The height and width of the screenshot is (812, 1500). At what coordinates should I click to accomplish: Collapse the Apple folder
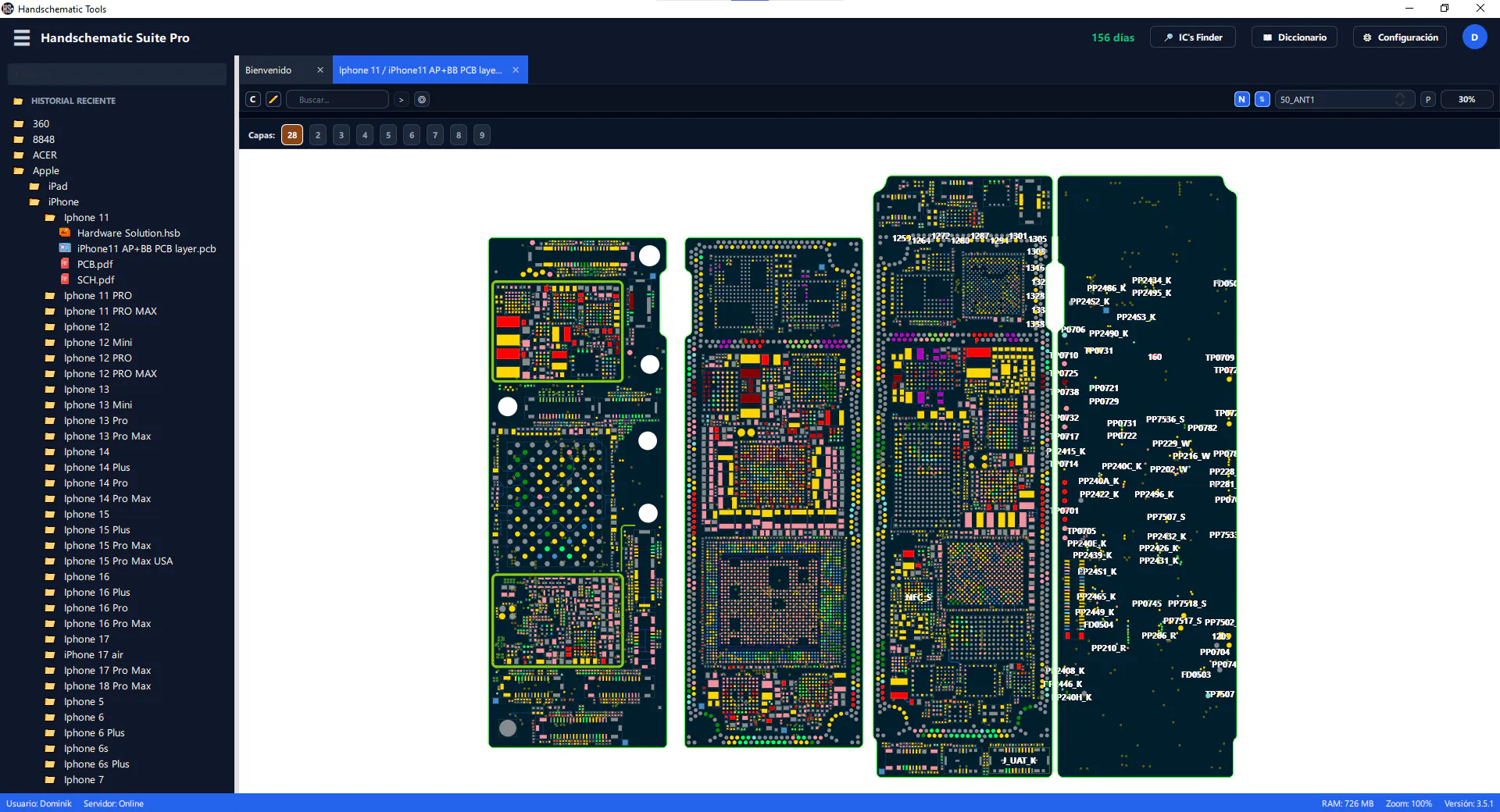[45, 170]
